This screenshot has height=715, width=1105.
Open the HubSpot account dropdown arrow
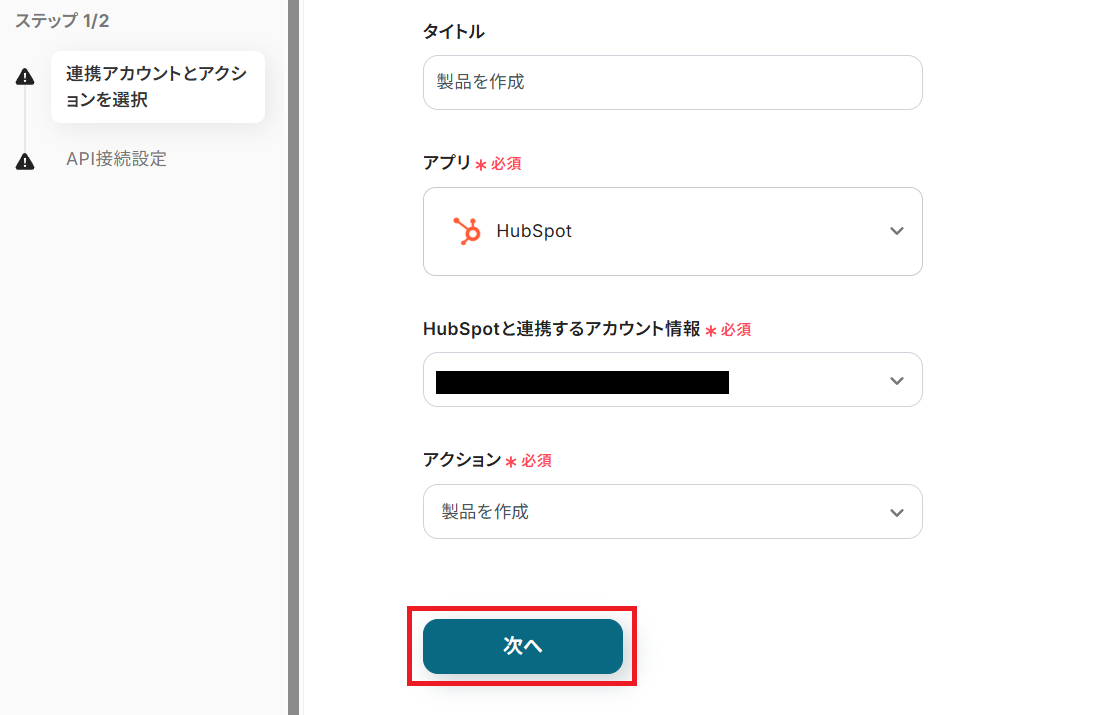pyautogui.click(x=896, y=381)
